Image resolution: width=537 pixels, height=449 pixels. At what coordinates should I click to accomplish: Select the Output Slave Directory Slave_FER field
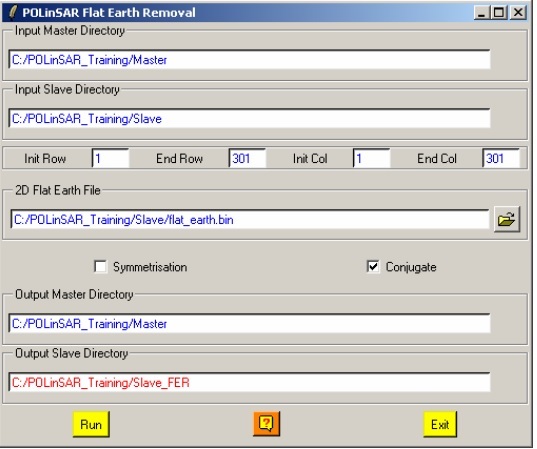tap(250, 383)
